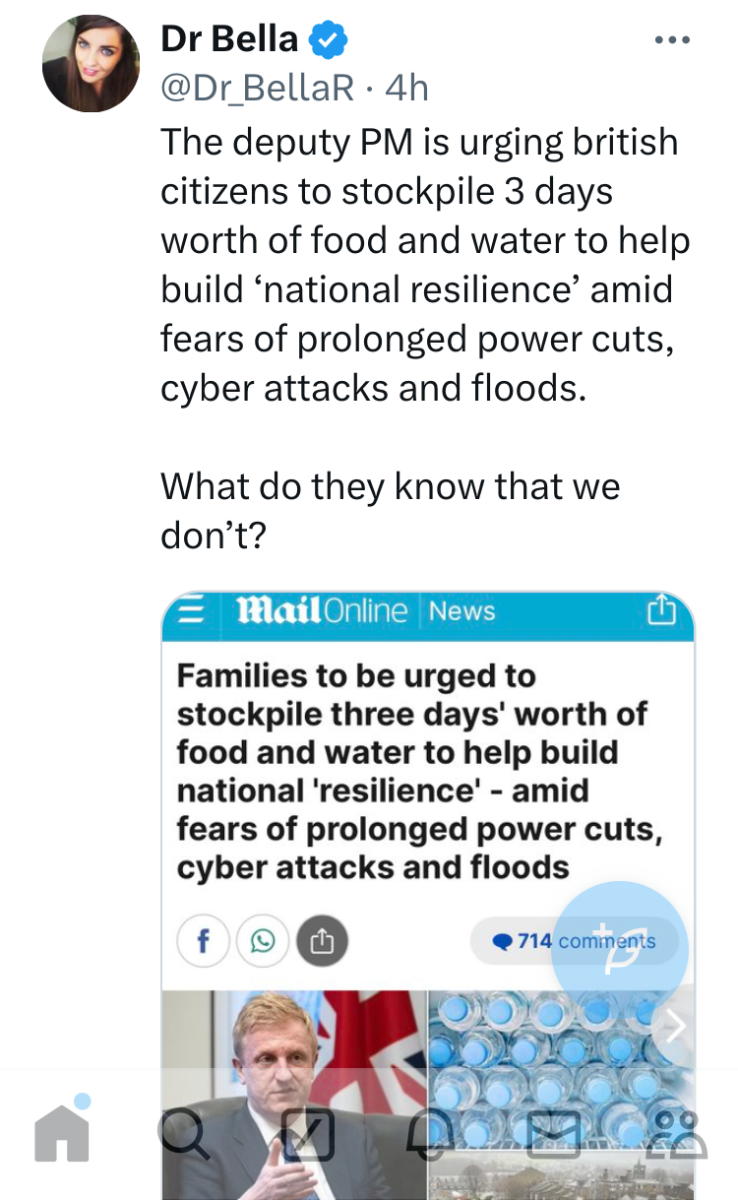The image size is (738, 1200).
Task: Tap the blue verified badge
Action: point(328,39)
